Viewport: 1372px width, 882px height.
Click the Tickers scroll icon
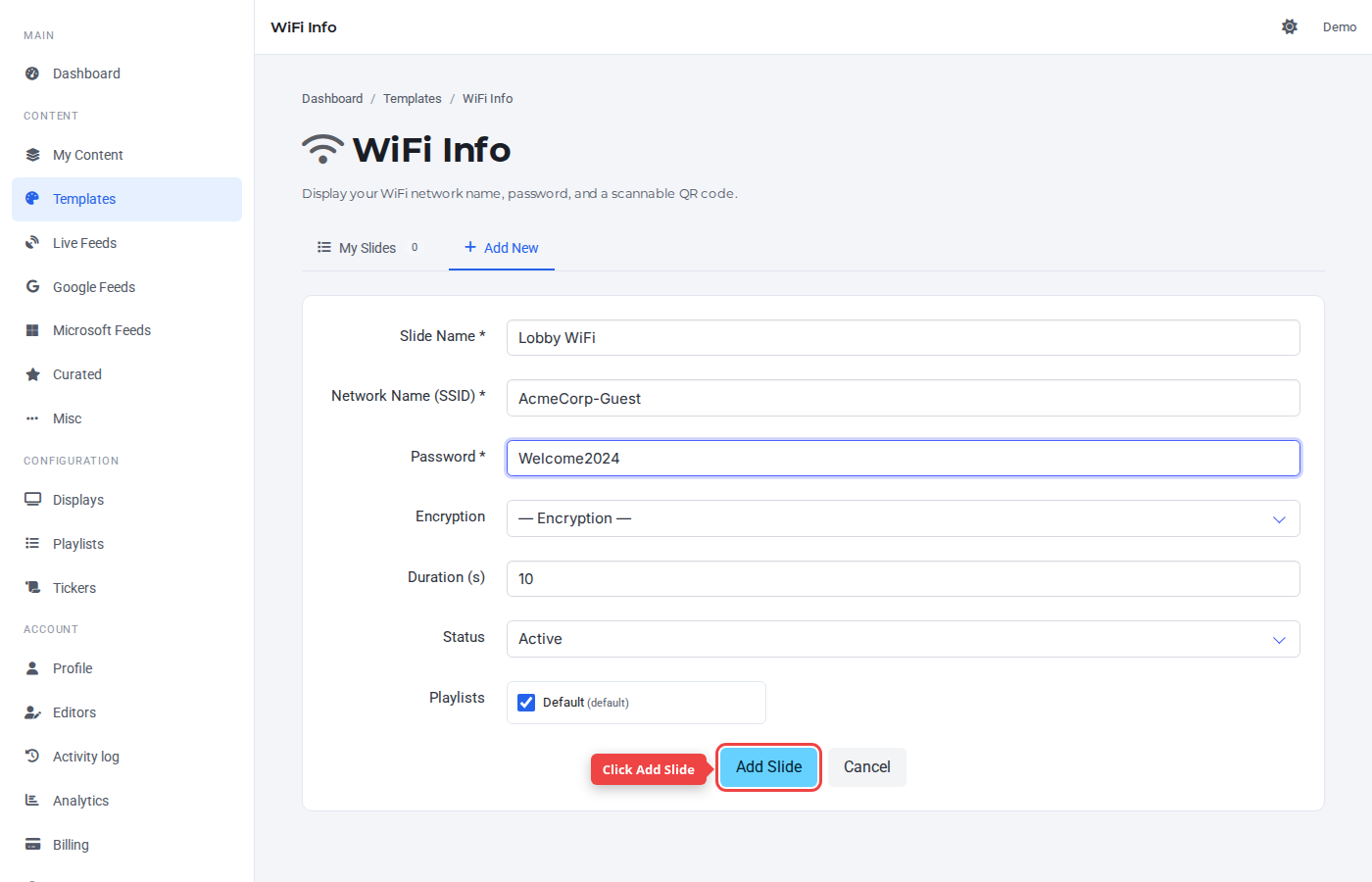click(32, 588)
